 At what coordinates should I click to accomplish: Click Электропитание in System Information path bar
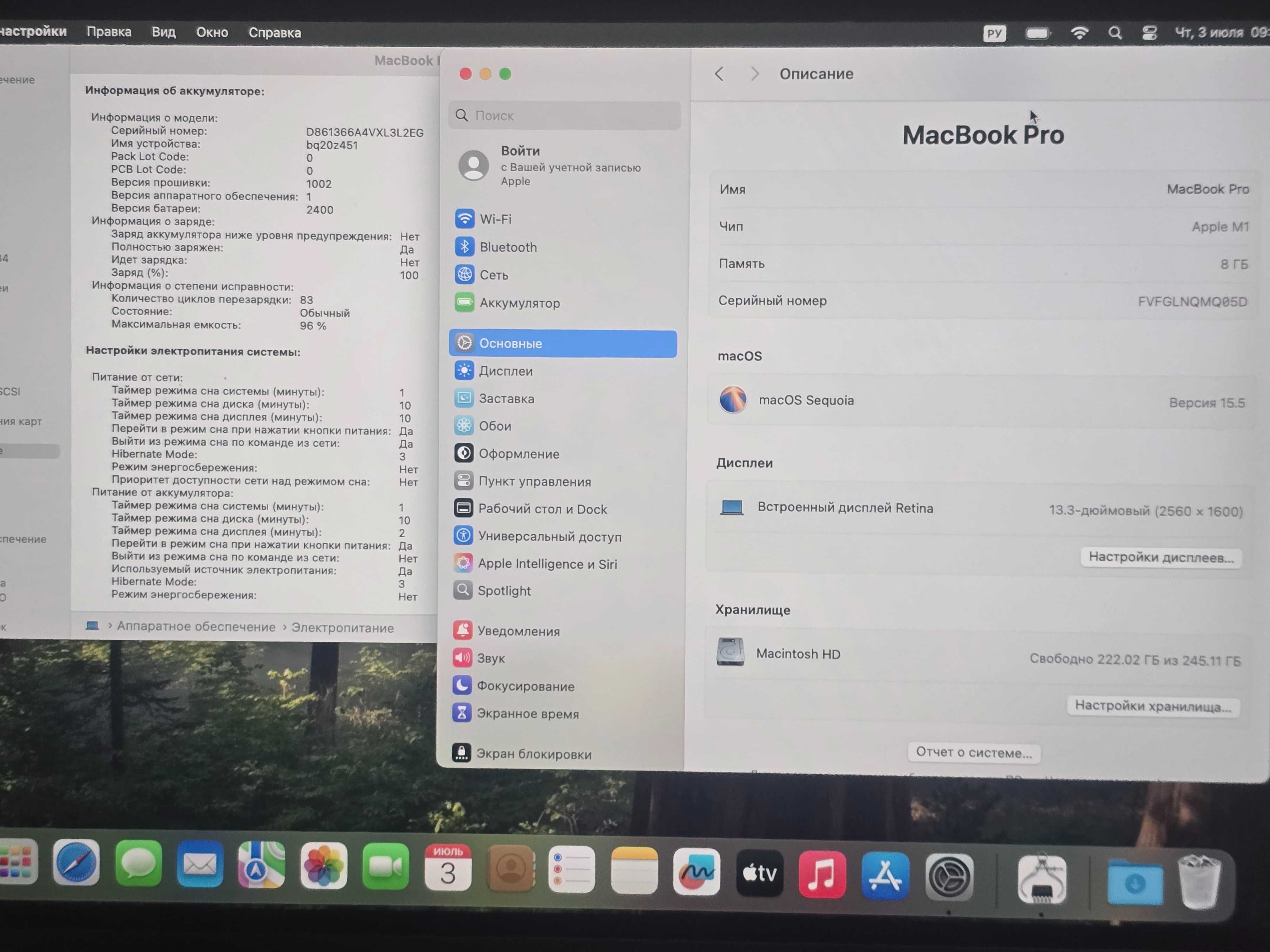pyautogui.click(x=343, y=628)
